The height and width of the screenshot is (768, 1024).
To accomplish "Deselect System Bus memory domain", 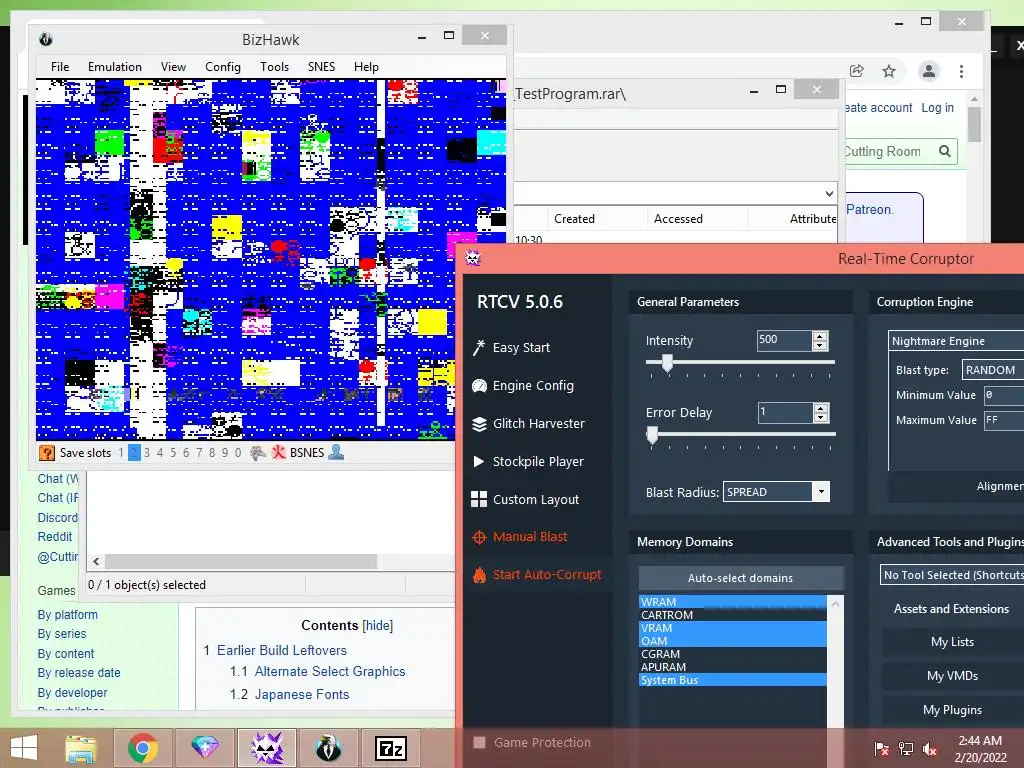I will click(733, 680).
